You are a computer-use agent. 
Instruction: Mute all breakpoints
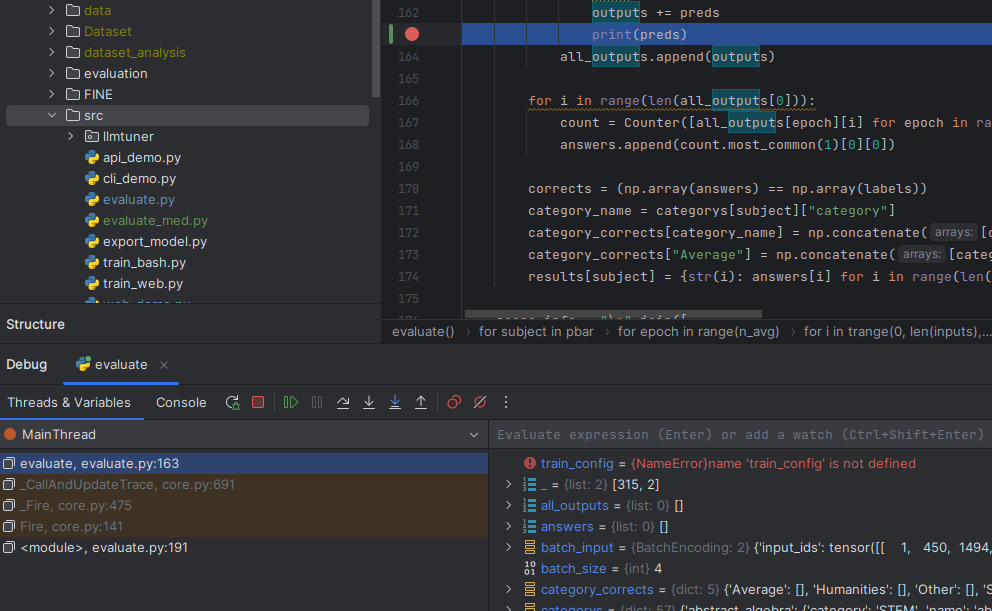(480, 402)
